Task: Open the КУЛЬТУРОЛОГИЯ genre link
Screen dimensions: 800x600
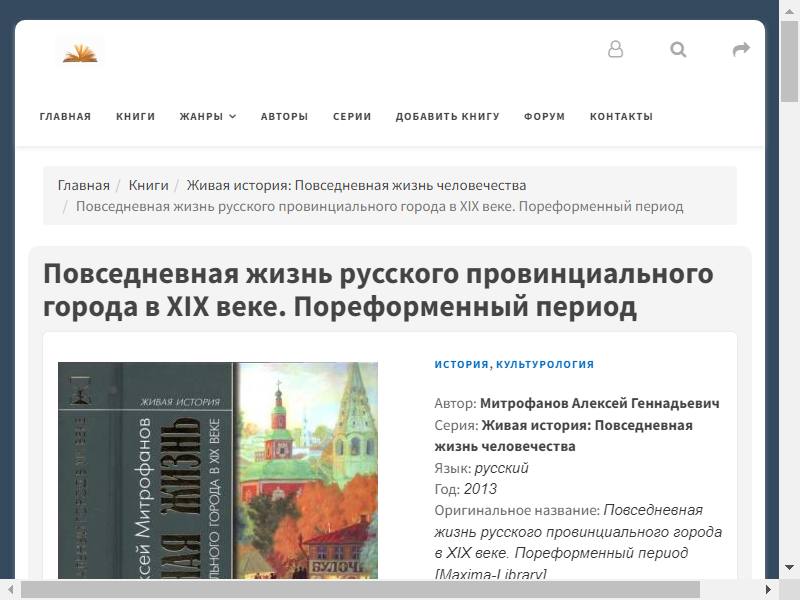Action: pos(545,364)
